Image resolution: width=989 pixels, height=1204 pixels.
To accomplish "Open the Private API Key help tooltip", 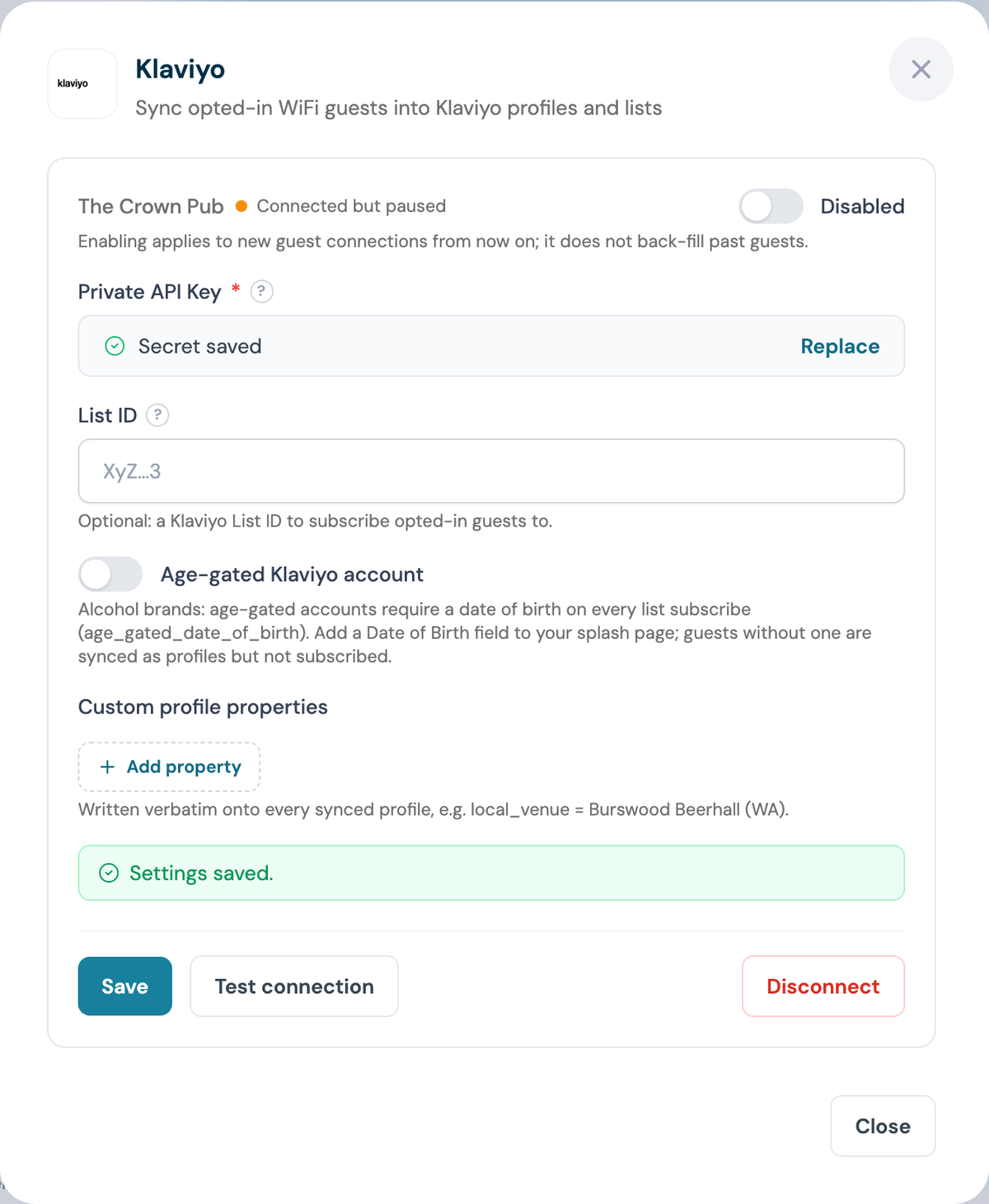I will coord(261,292).
